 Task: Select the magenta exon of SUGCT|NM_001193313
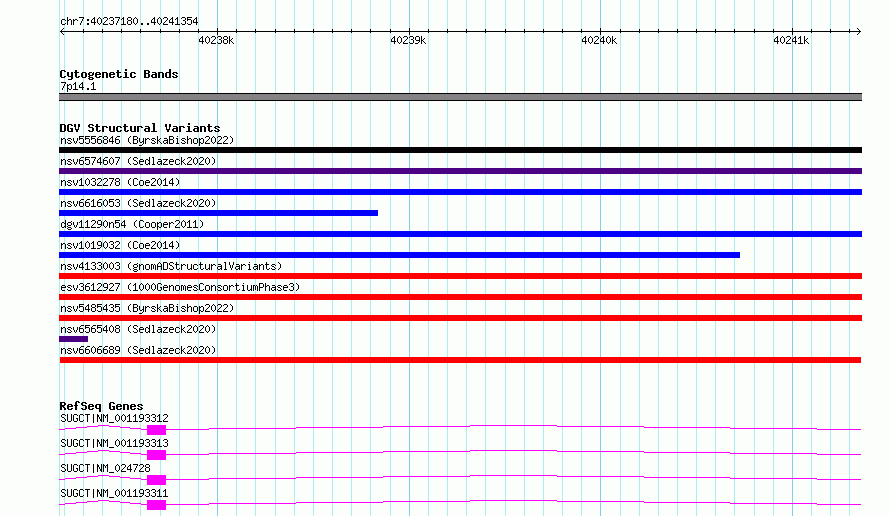pyautogui.click(x=156, y=455)
